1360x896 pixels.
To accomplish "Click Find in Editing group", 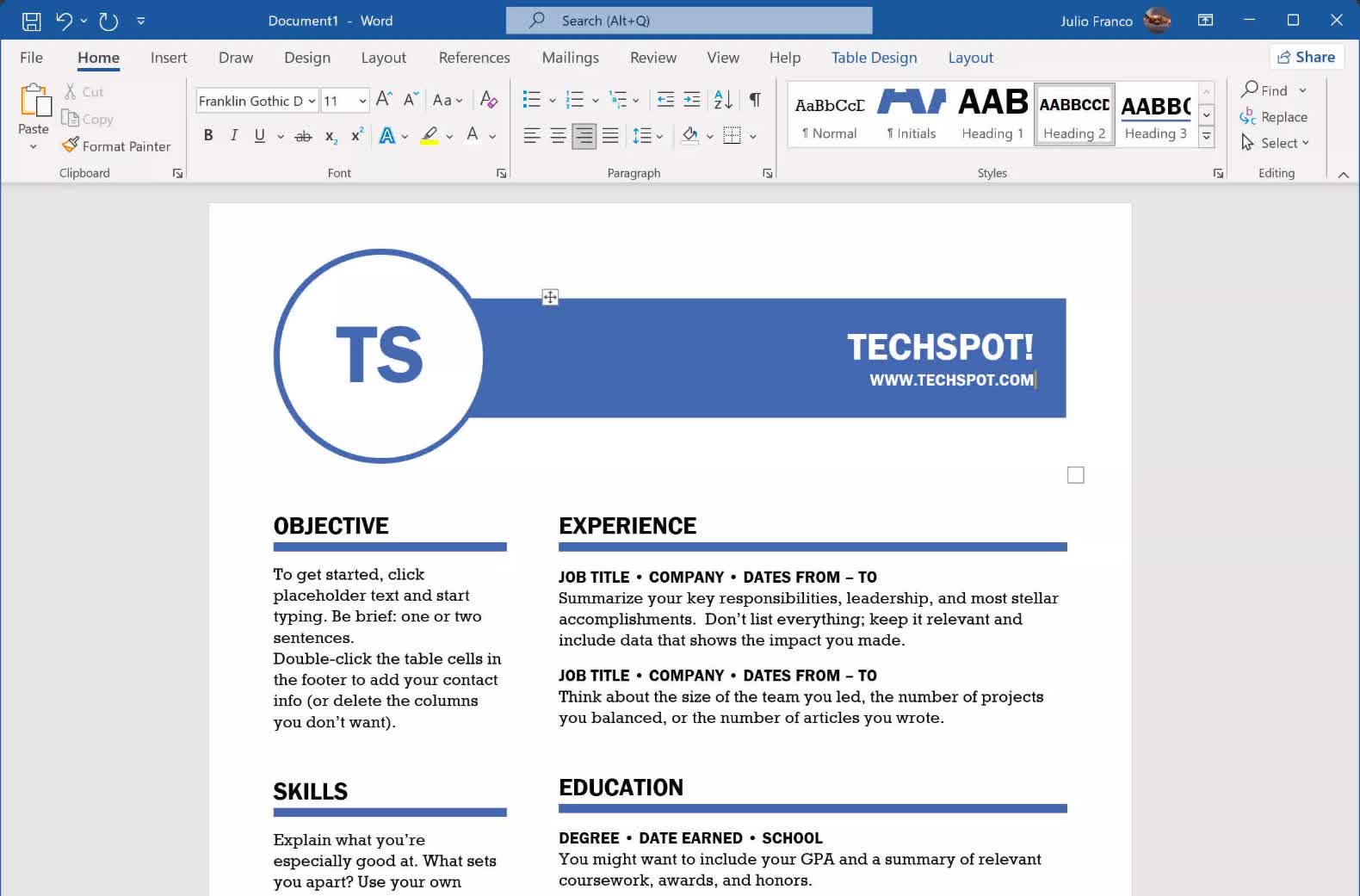I will [1264, 90].
